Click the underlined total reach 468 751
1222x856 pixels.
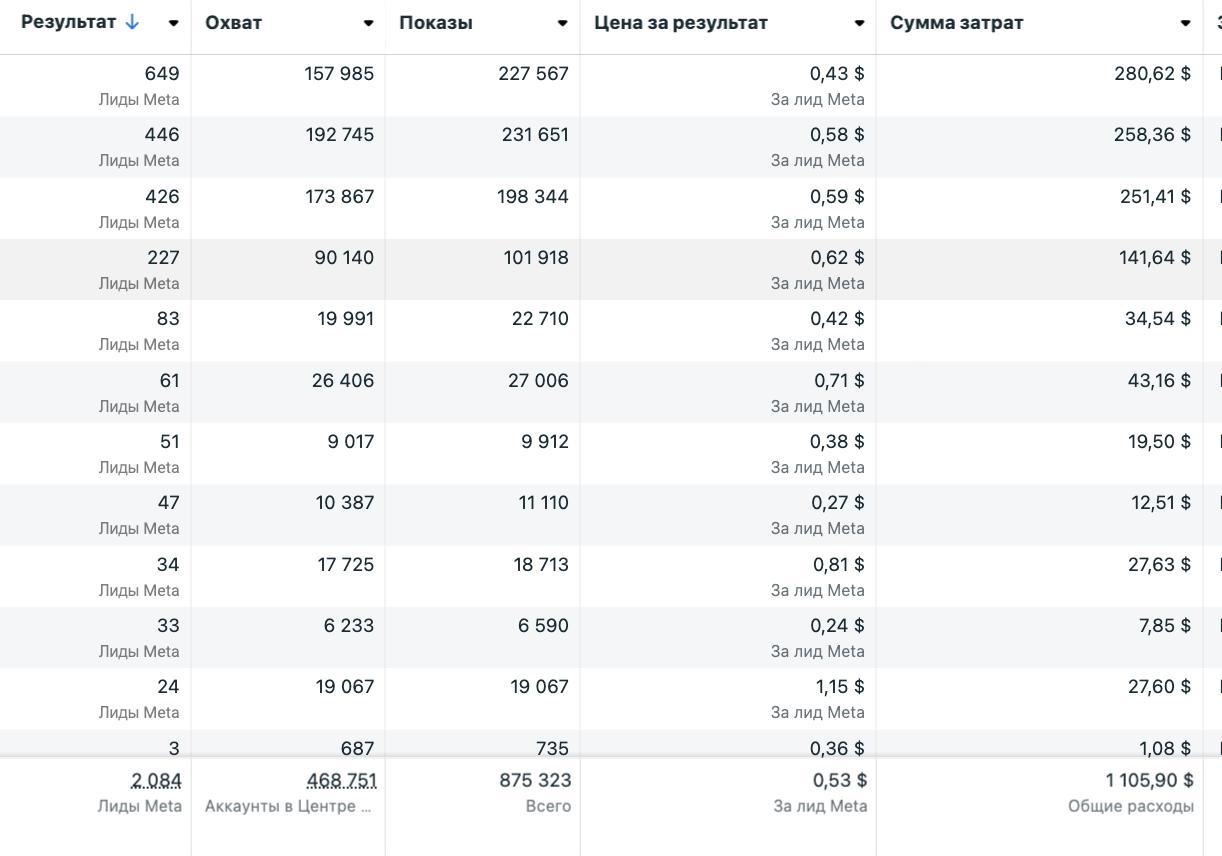pyautogui.click(x=342, y=780)
